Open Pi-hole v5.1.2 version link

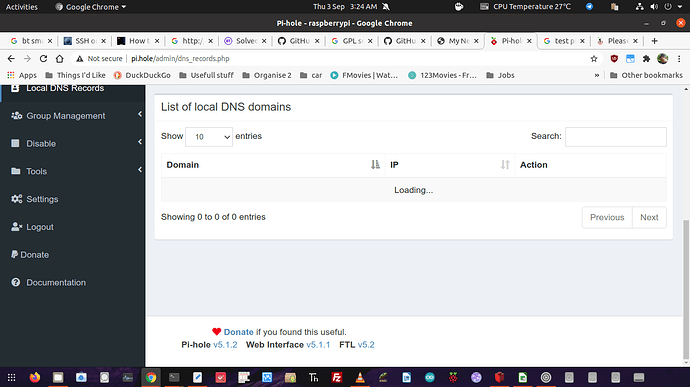225,345
